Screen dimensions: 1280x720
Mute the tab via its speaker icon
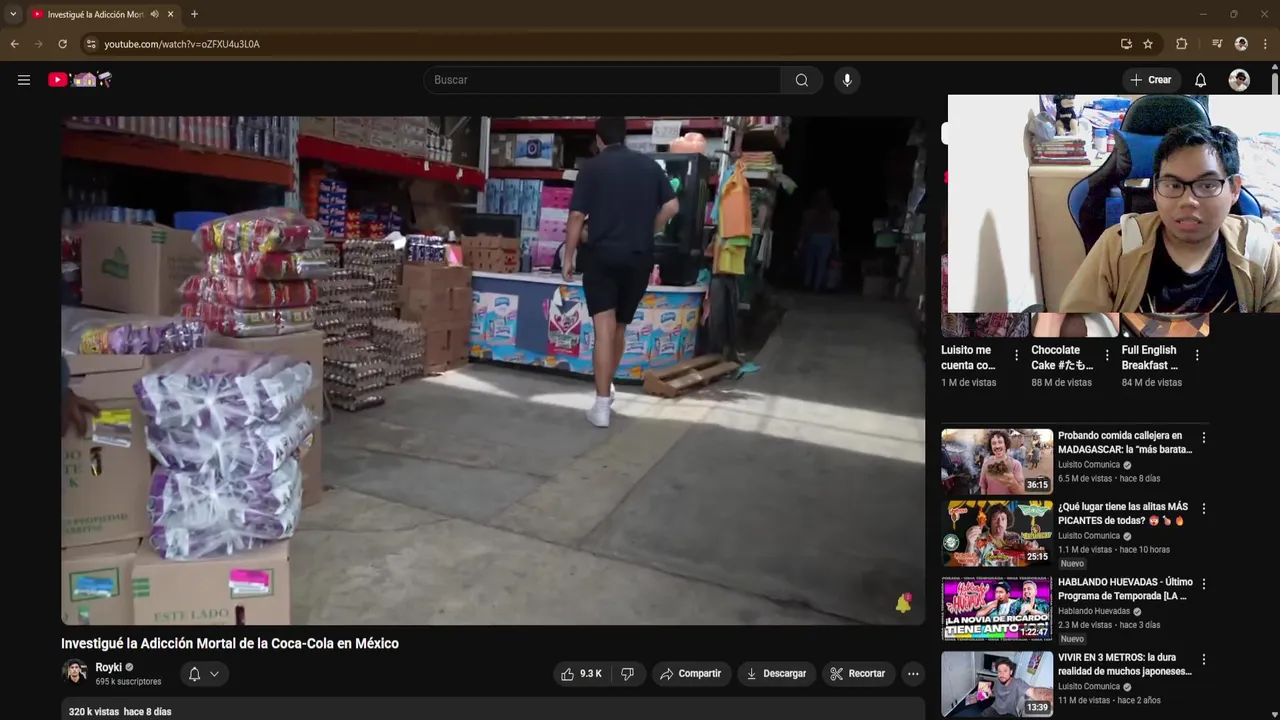pos(155,14)
